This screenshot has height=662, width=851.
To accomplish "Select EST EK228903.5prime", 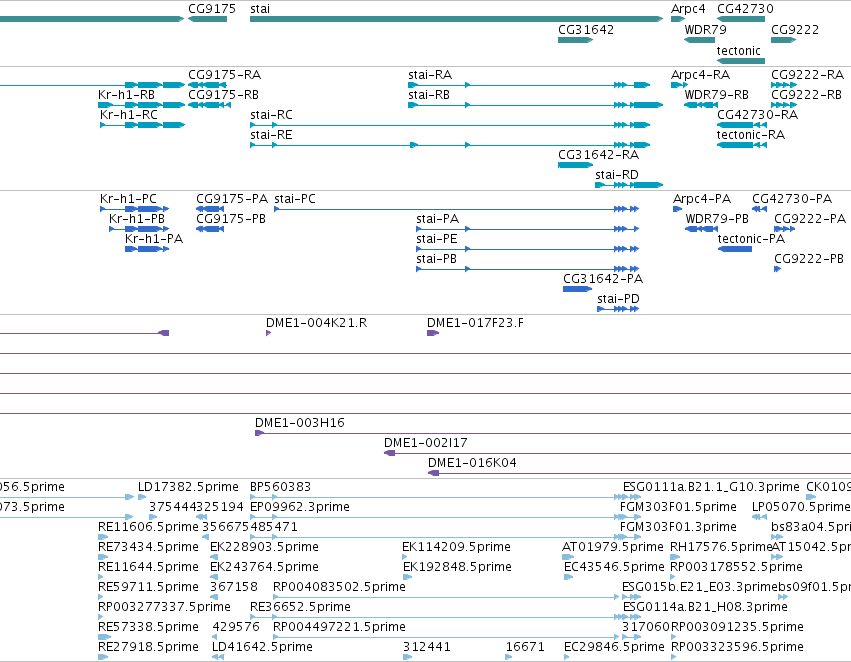I will click(x=214, y=557).
